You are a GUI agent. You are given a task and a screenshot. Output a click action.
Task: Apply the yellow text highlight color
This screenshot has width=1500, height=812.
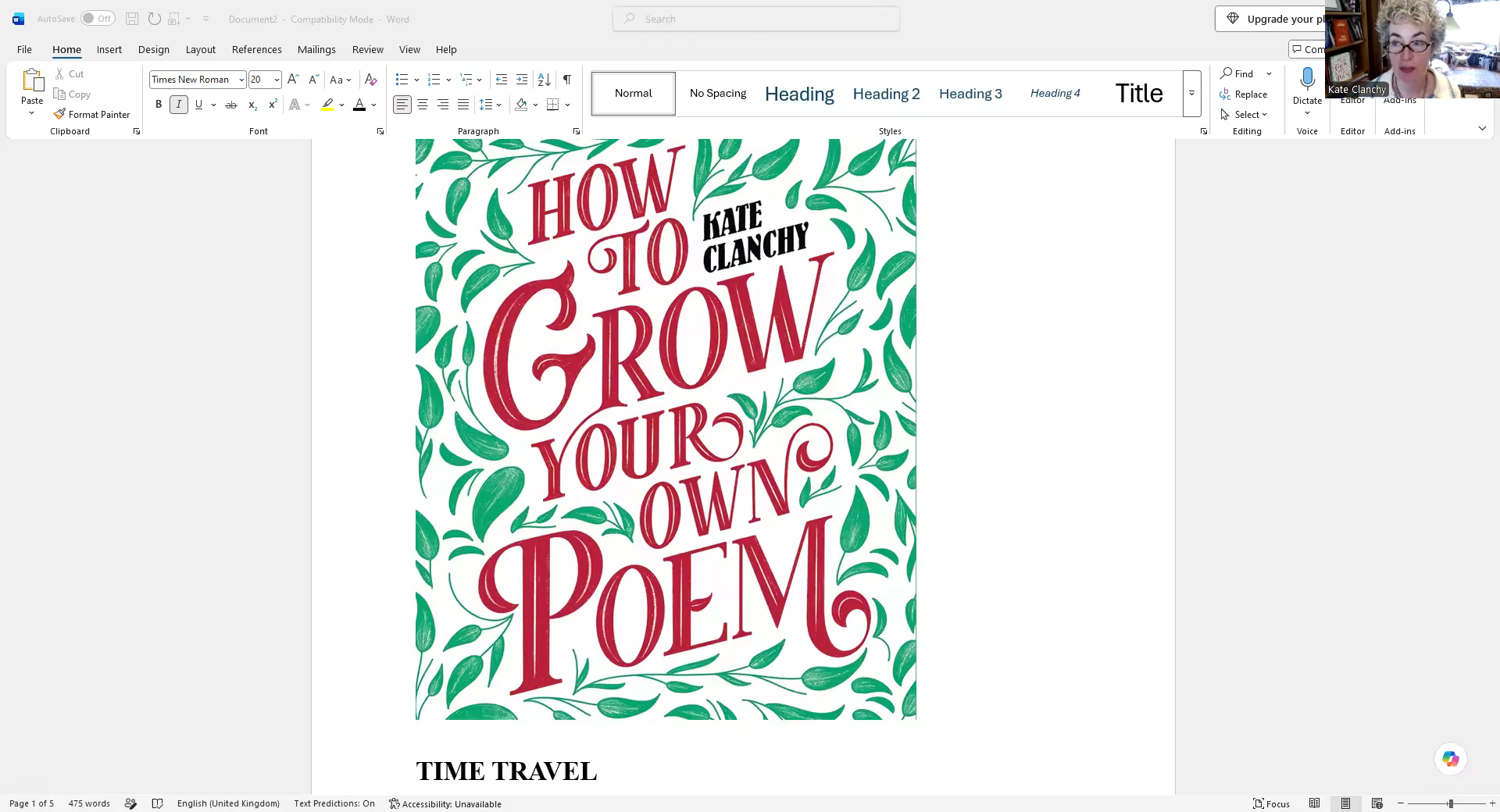coord(327,105)
